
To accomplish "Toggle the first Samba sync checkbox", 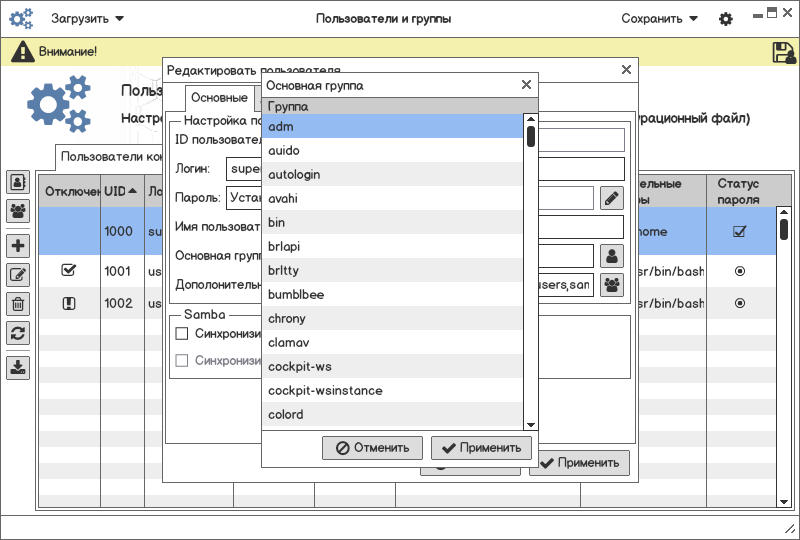I will pyautogui.click(x=182, y=333).
